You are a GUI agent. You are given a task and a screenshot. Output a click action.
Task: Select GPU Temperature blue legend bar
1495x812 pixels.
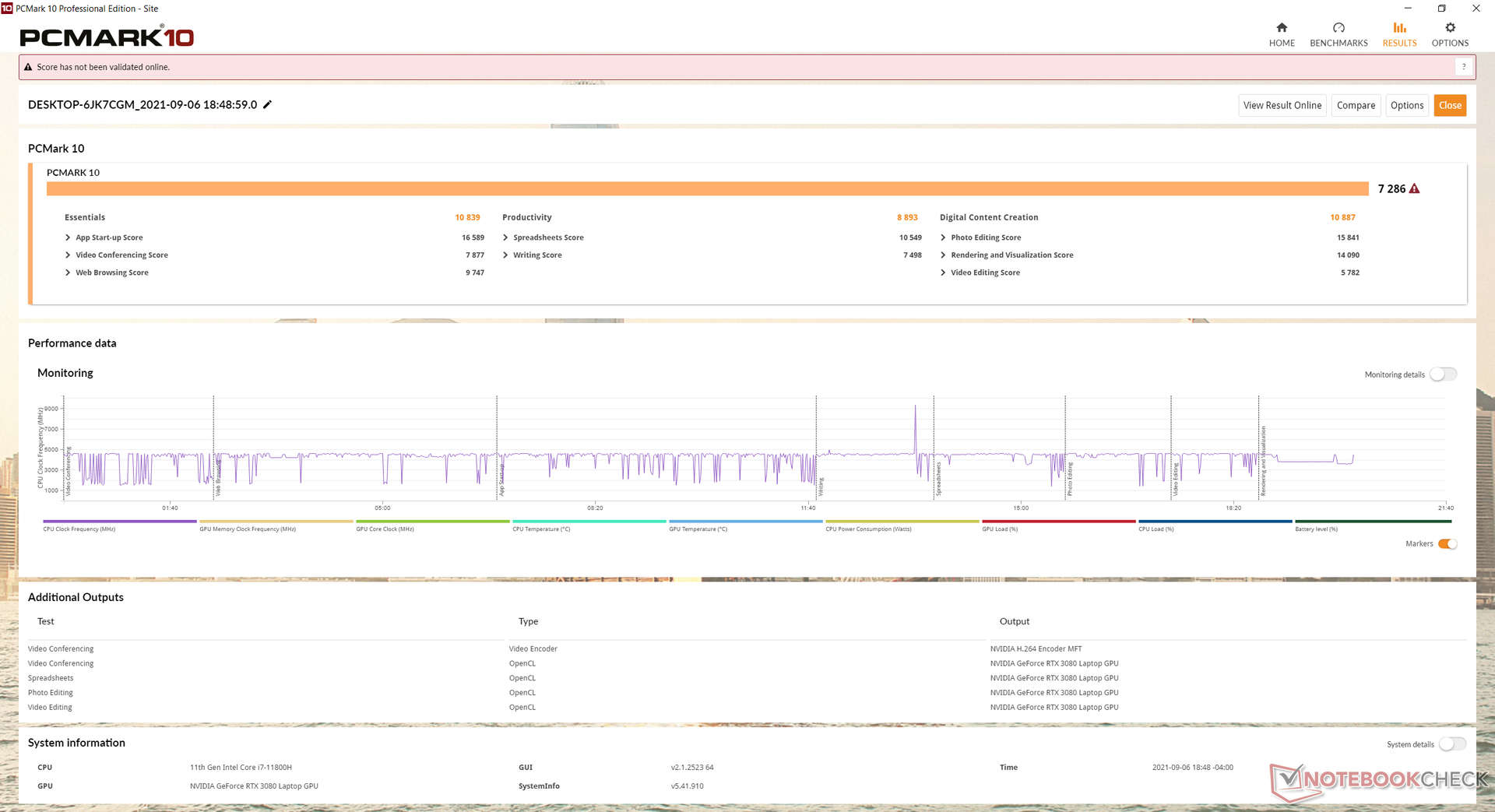(745, 522)
